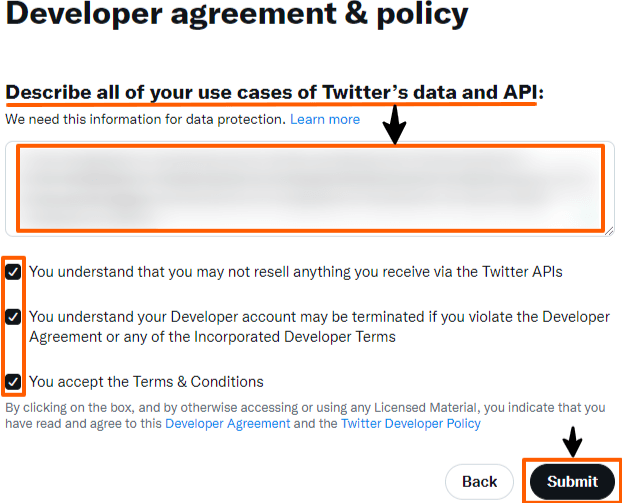Click the 'Developer account may be terminated' label
Screen dimensions: 622x503
point(319,327)
